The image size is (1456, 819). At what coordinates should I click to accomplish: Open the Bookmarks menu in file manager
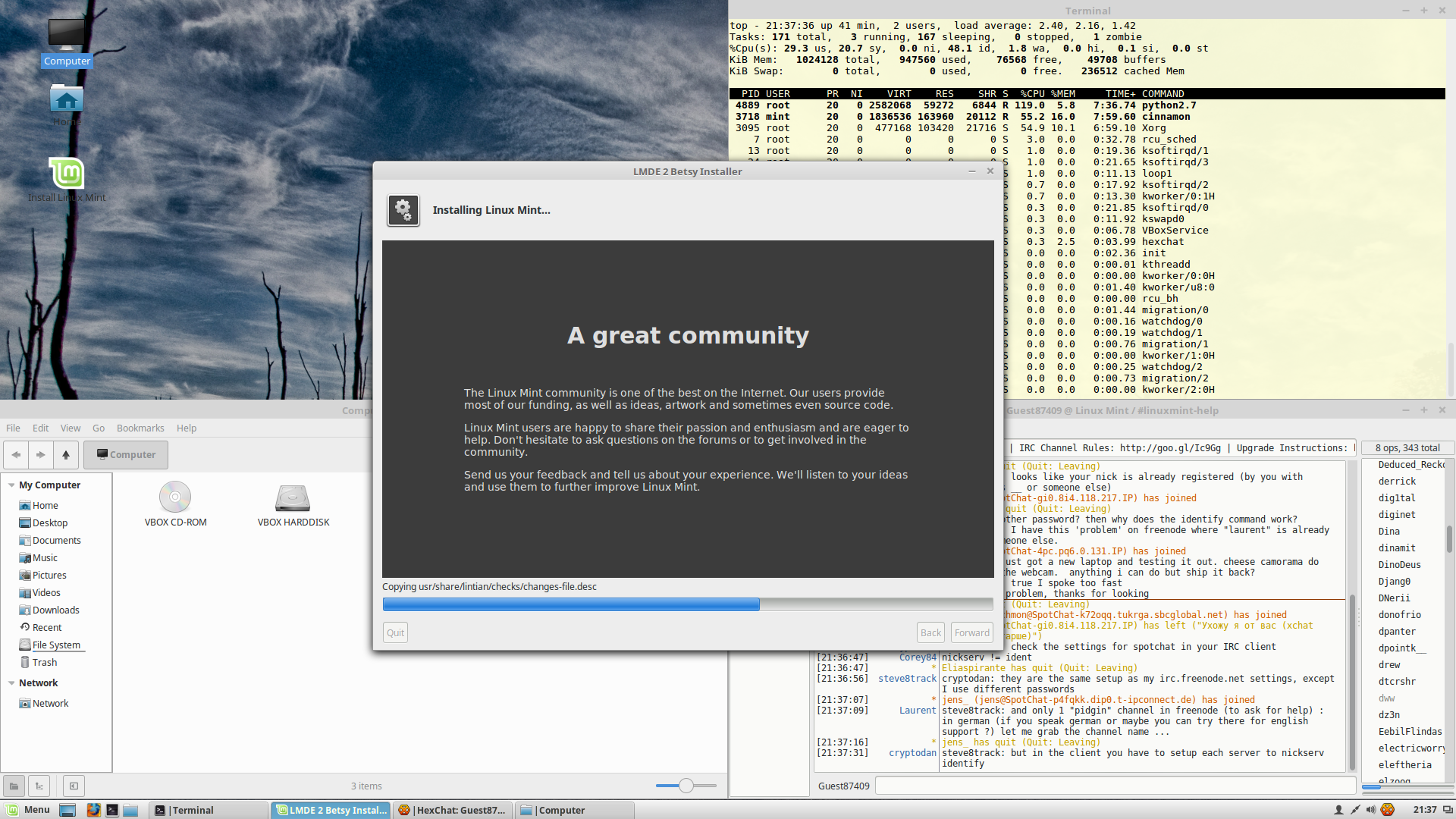point(140,428)
